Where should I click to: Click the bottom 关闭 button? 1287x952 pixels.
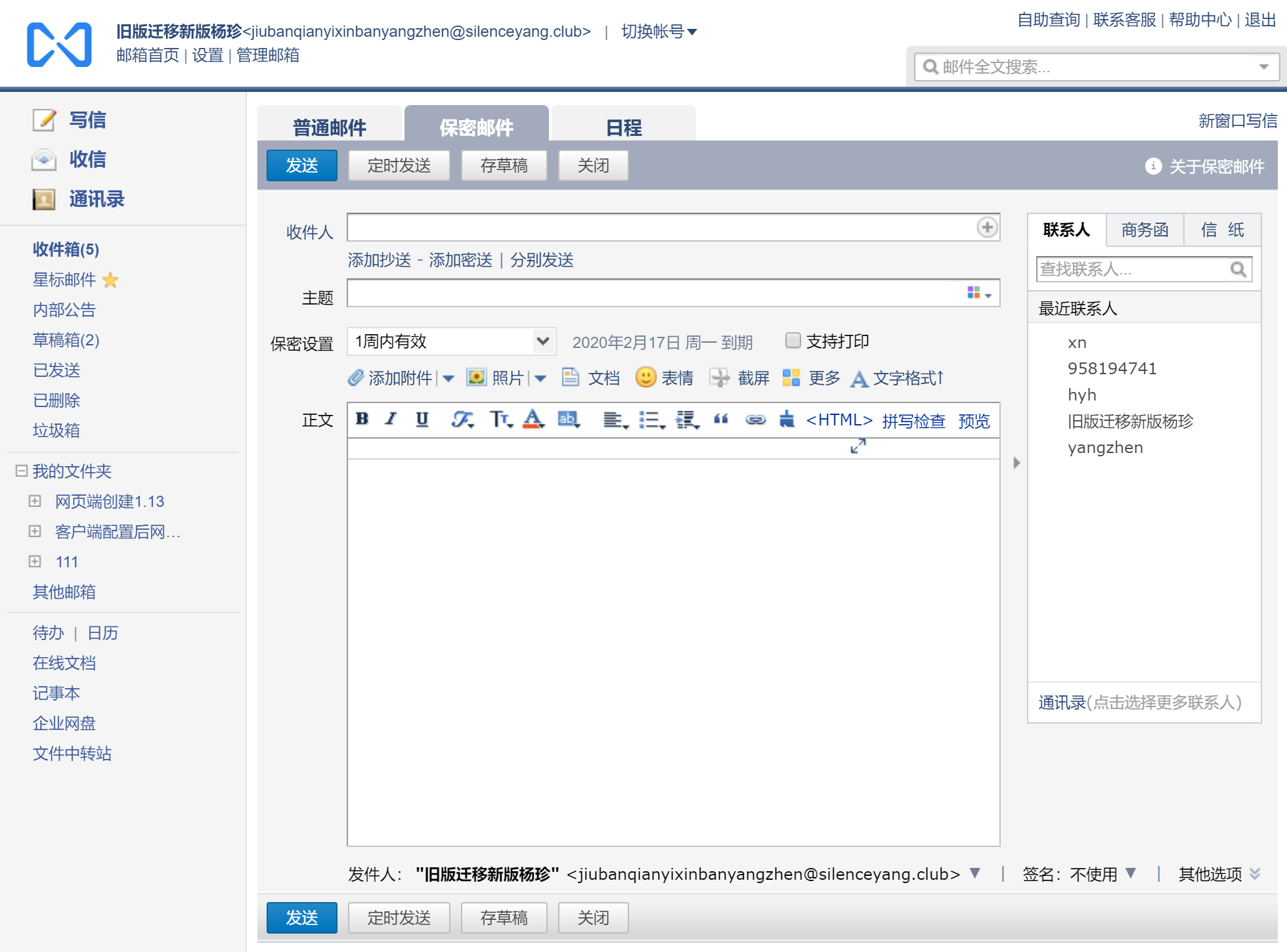[x=594, y=918]
